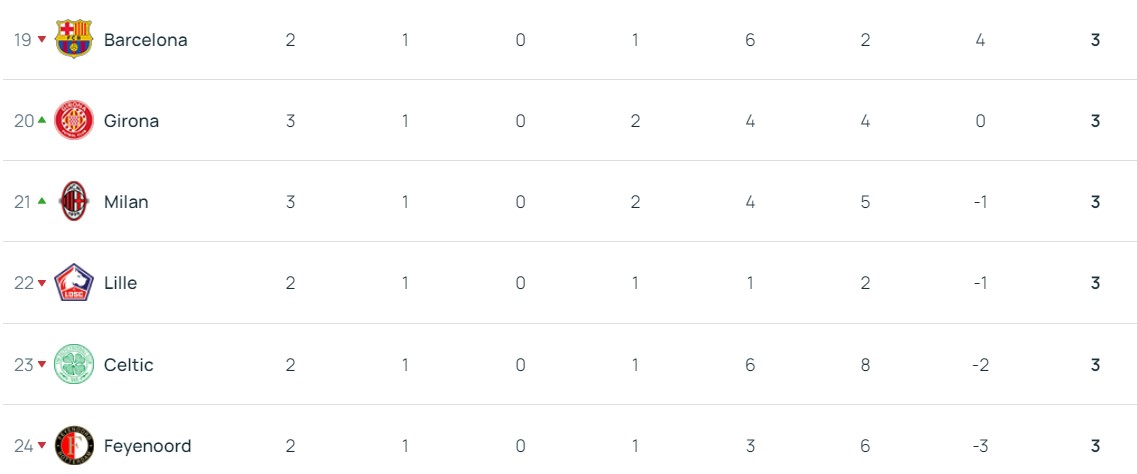Click Barcelona's goal difference value 4
The height and width of the screenshot is (474, 1137).
tap(980, 40)
